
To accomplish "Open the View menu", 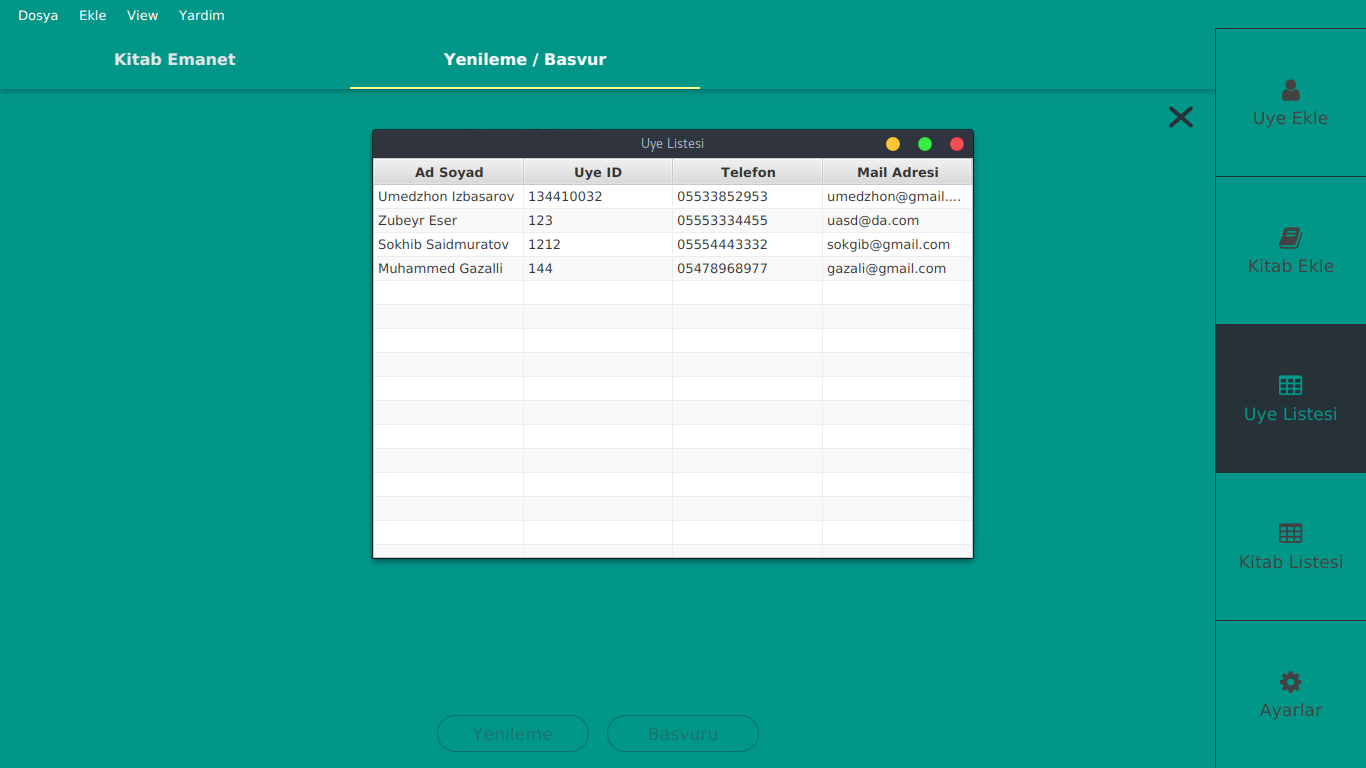I will tap(142, 15).
